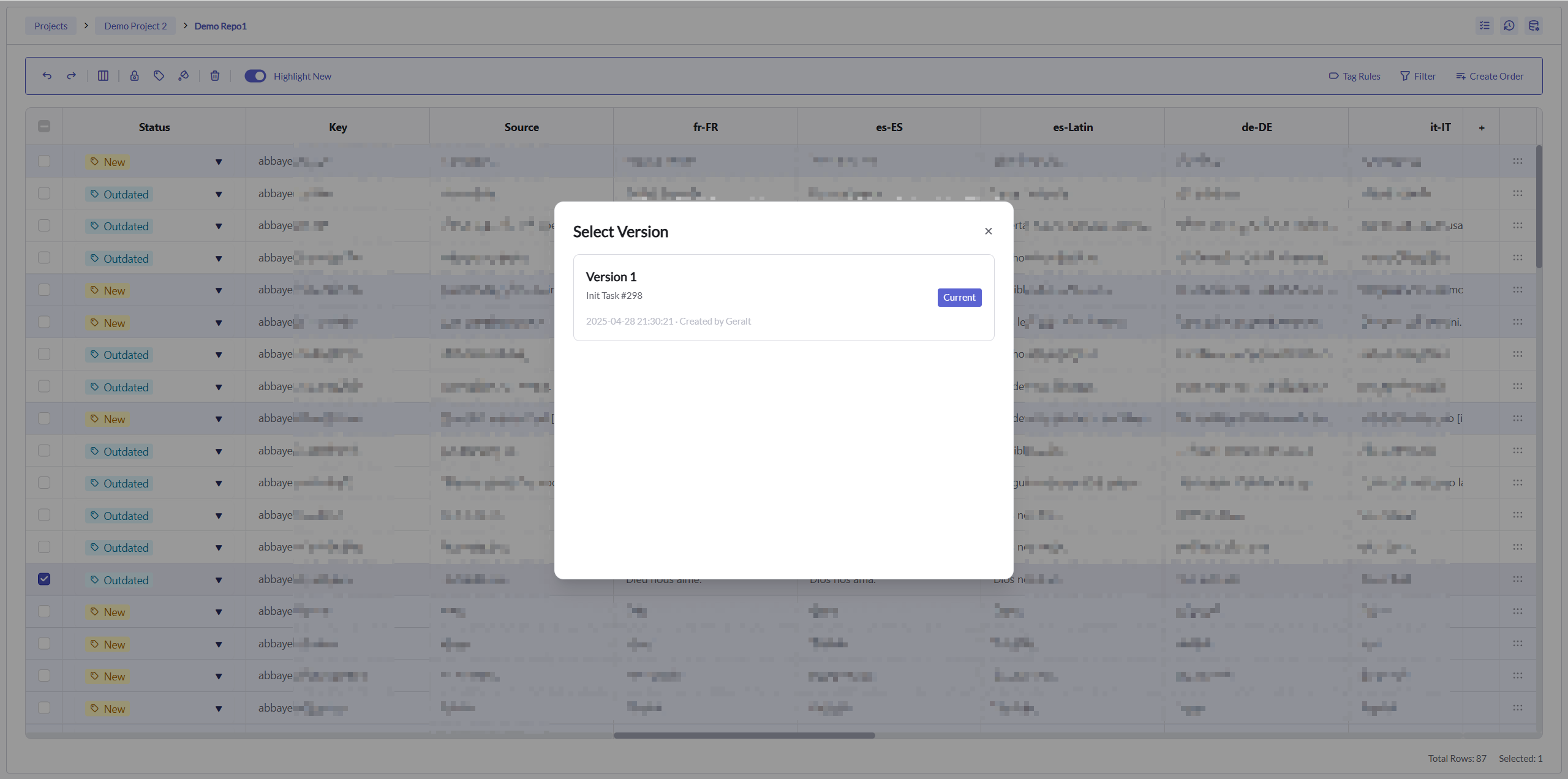1568x779 pixels.
Task: Click Projects in the breadcrumb
Action: (x=51, y=26)
